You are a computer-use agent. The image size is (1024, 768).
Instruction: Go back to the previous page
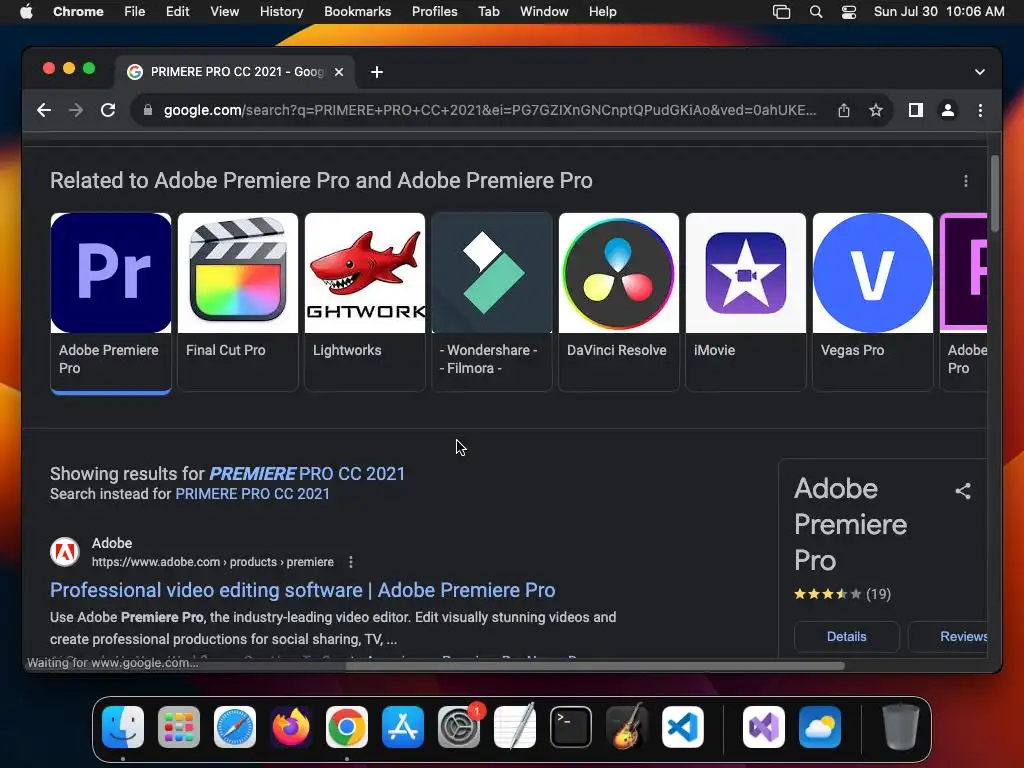(x=44, y=110)
